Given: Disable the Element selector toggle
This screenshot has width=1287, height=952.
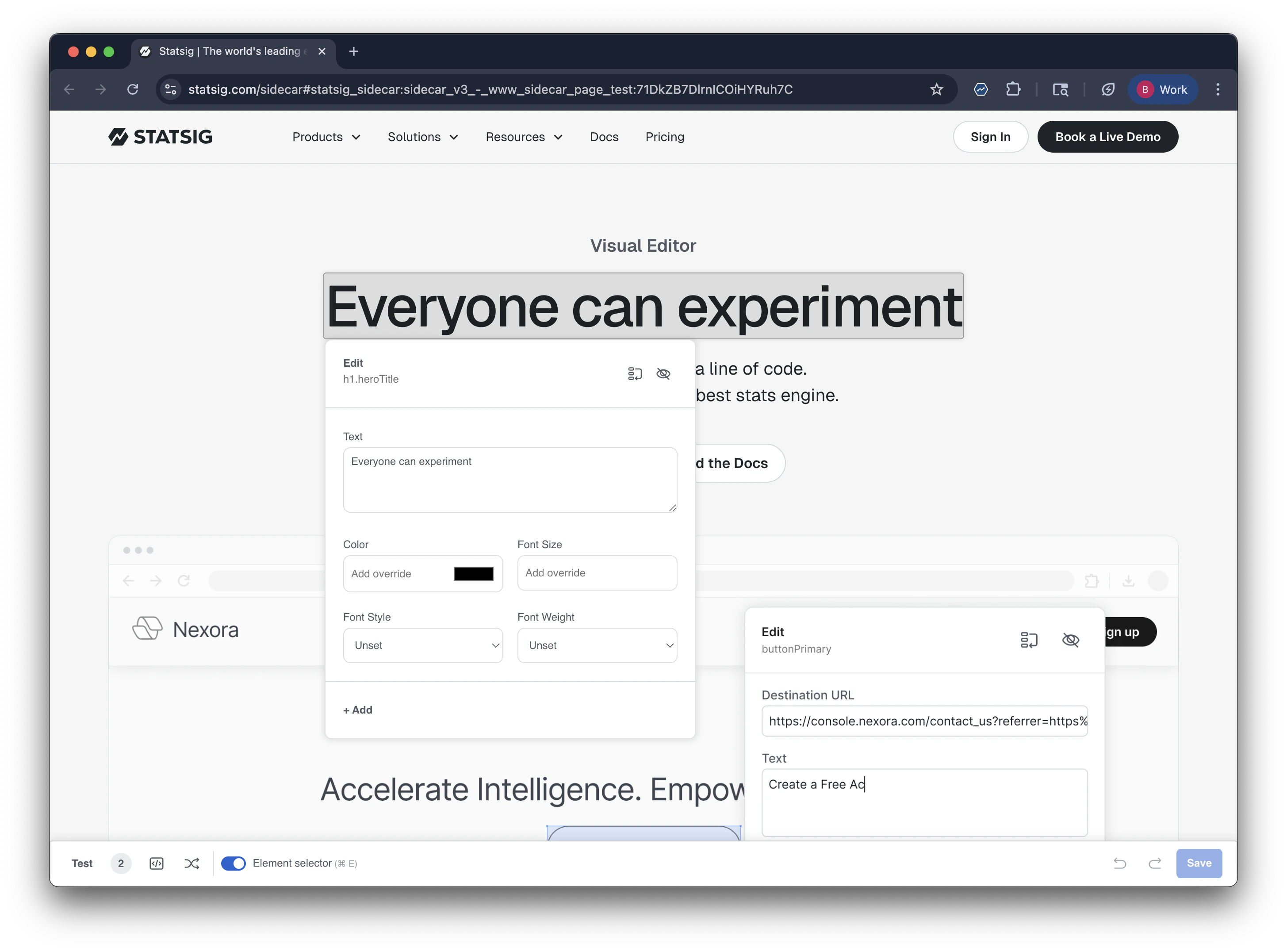Looking at the screenshot, I should click(234, 863).
